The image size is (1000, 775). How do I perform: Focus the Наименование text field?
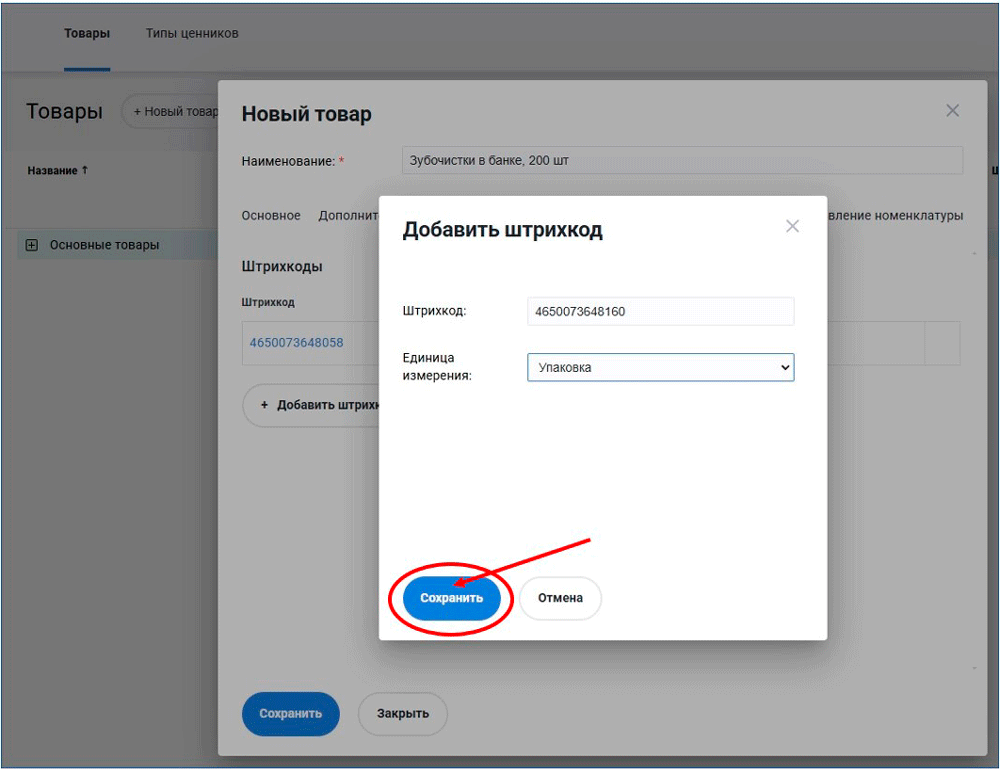pyautogui.click(x=682, y=161)
